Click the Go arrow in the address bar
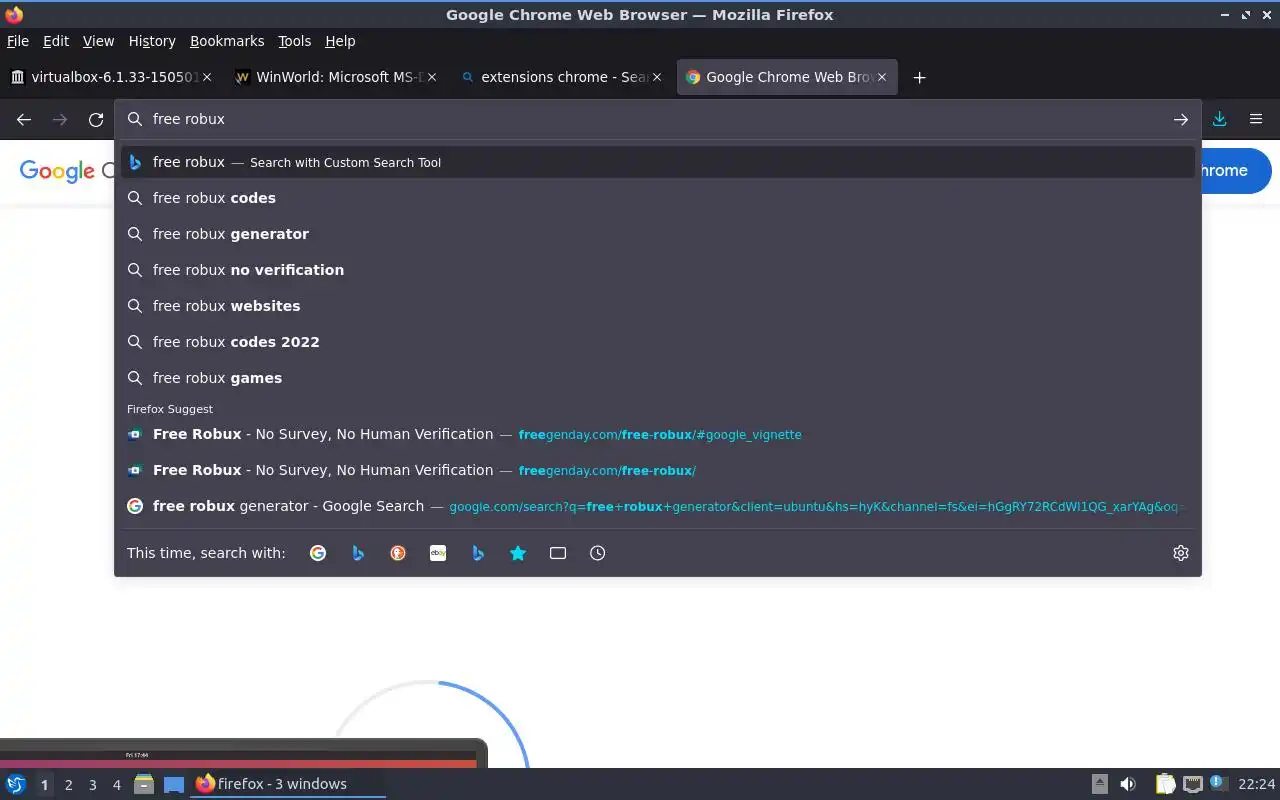Image resolution: width=1280 pixels, height=800 pixels. coord(1181,119)
